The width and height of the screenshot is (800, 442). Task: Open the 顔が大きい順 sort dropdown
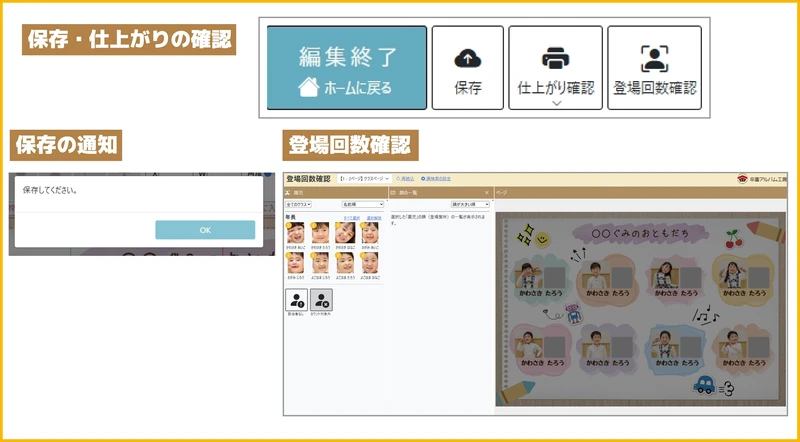470,204
